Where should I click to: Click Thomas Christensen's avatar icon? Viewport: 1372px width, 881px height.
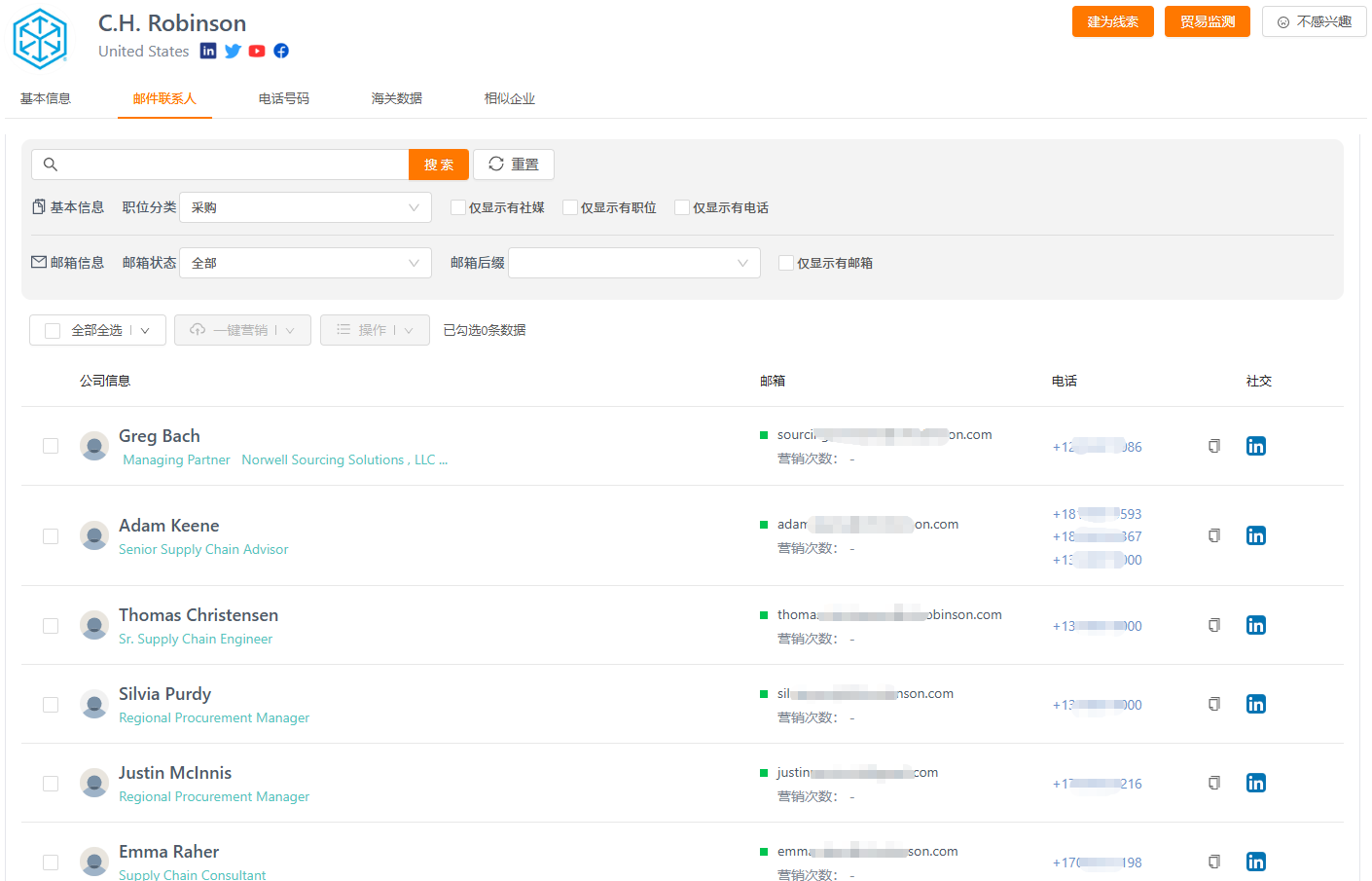[94, 625]
